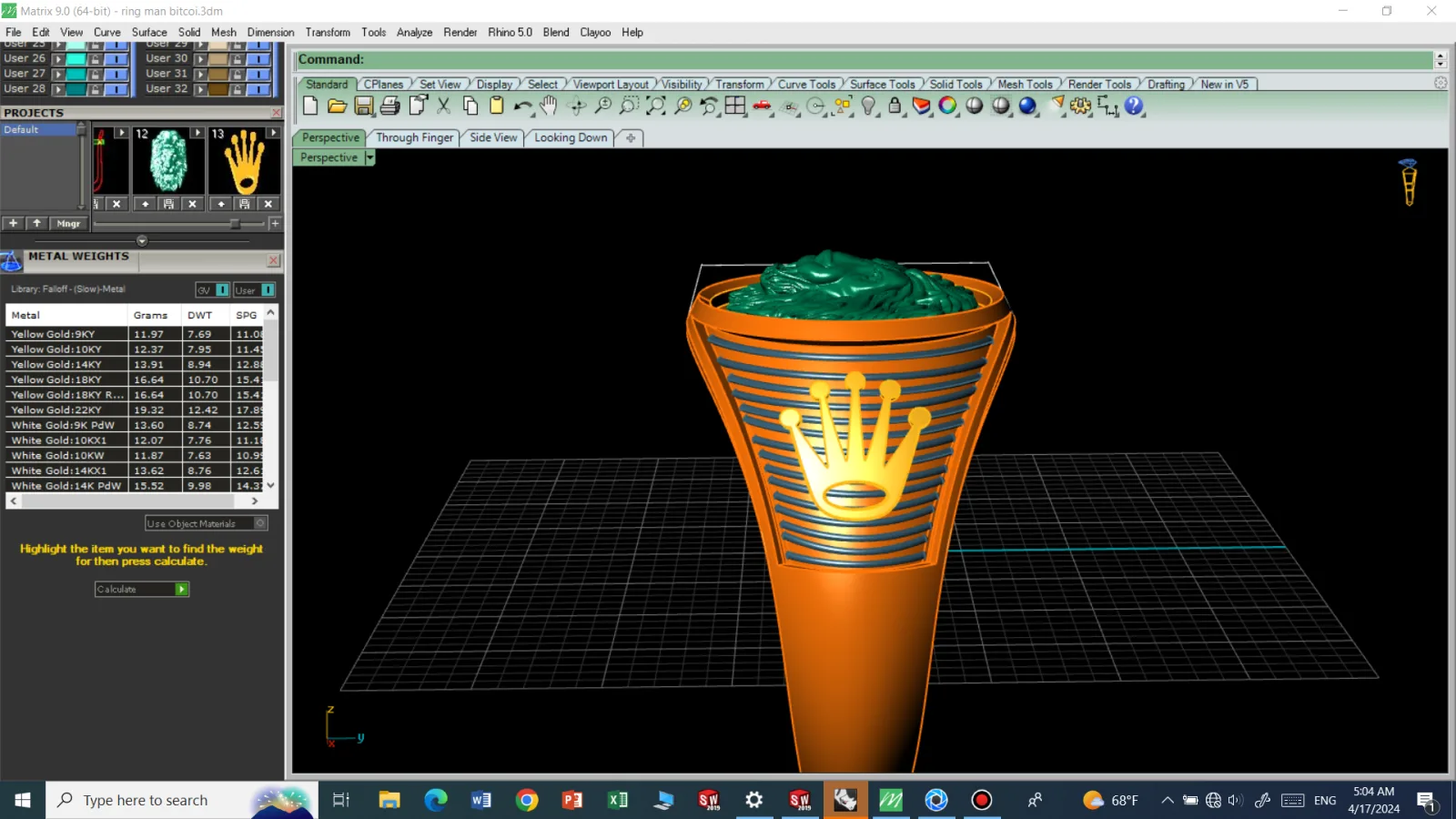Click the Mngr button in Projects

click(68, 223)
